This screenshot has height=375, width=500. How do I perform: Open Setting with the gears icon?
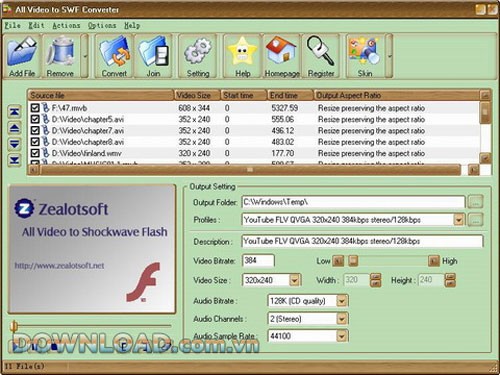coord(198,56)
